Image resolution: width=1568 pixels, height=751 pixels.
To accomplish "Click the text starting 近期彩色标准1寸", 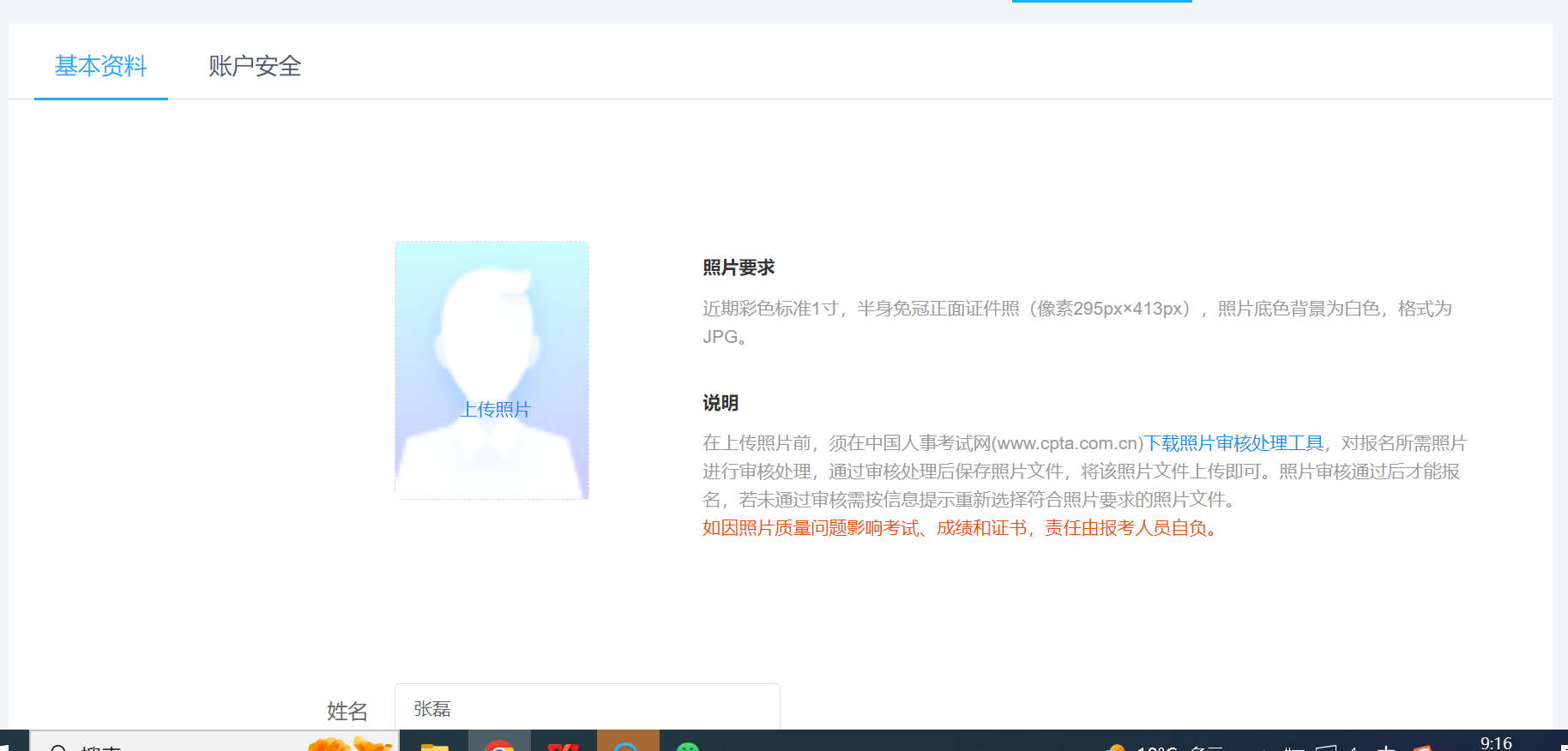I will click(1077, 322).
